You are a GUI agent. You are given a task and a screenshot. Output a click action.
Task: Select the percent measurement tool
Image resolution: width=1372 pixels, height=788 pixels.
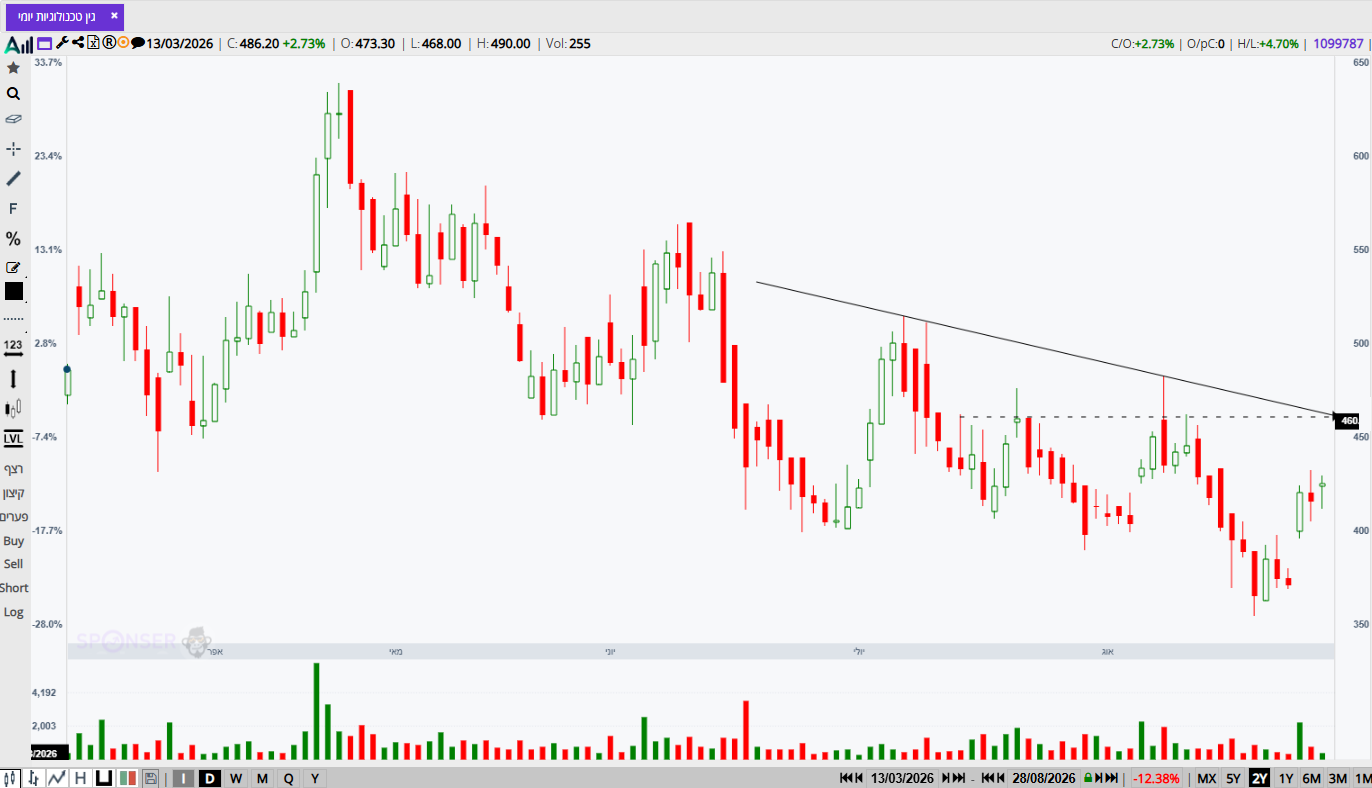pos(13,239)
